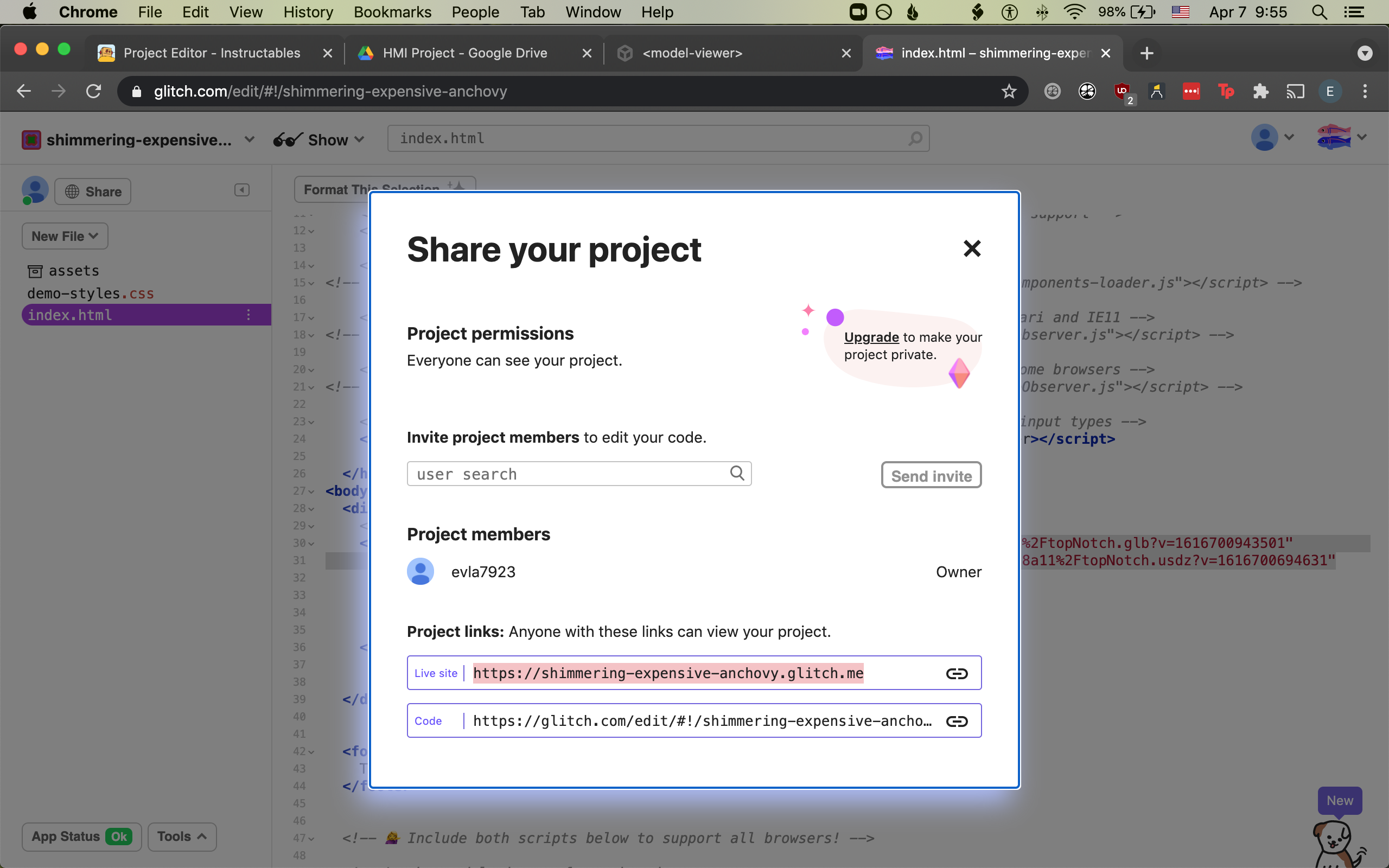Click the file search box

click(x=658, y=138)
